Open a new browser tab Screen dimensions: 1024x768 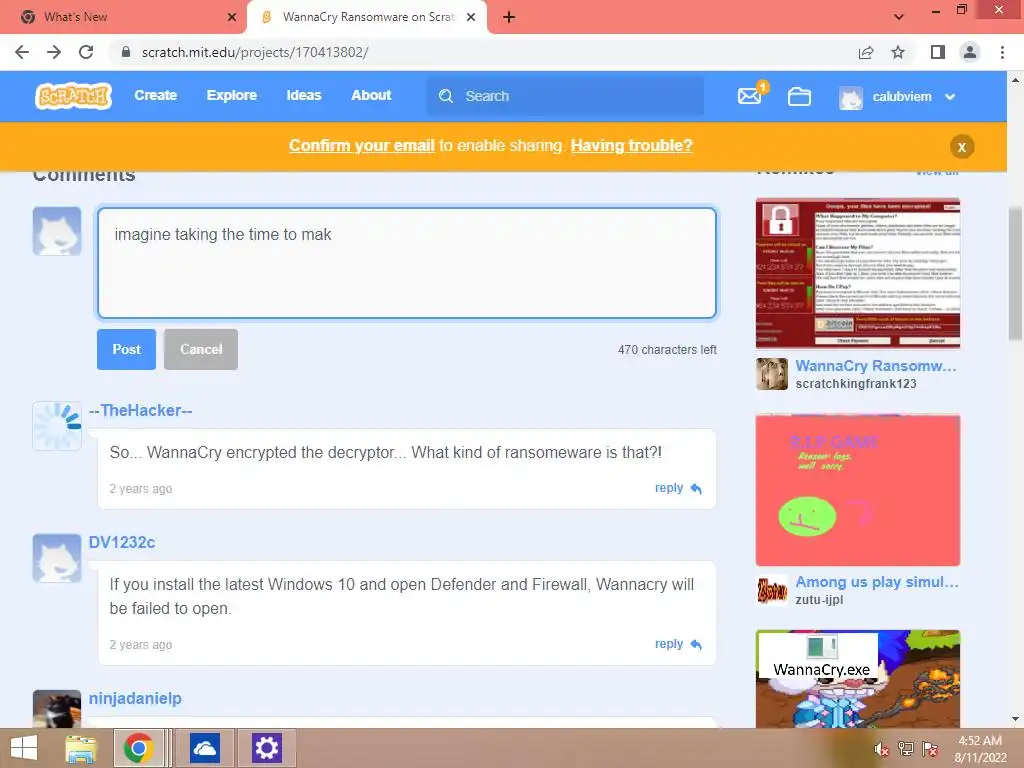coord(509,17)
